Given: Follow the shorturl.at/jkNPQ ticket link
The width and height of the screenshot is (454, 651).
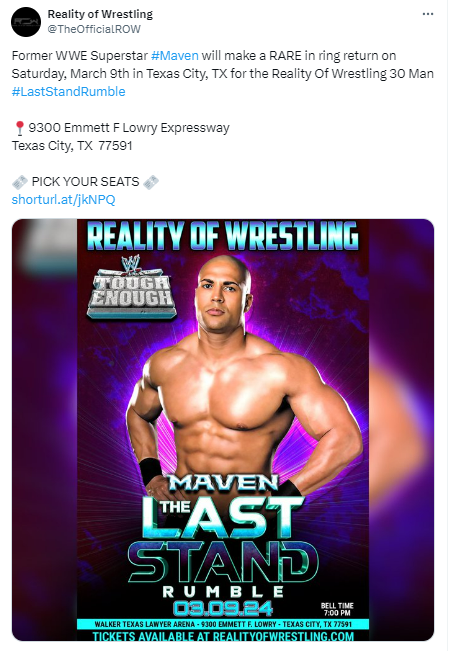Looking at the screenshot, I should [x=63, y=200].
